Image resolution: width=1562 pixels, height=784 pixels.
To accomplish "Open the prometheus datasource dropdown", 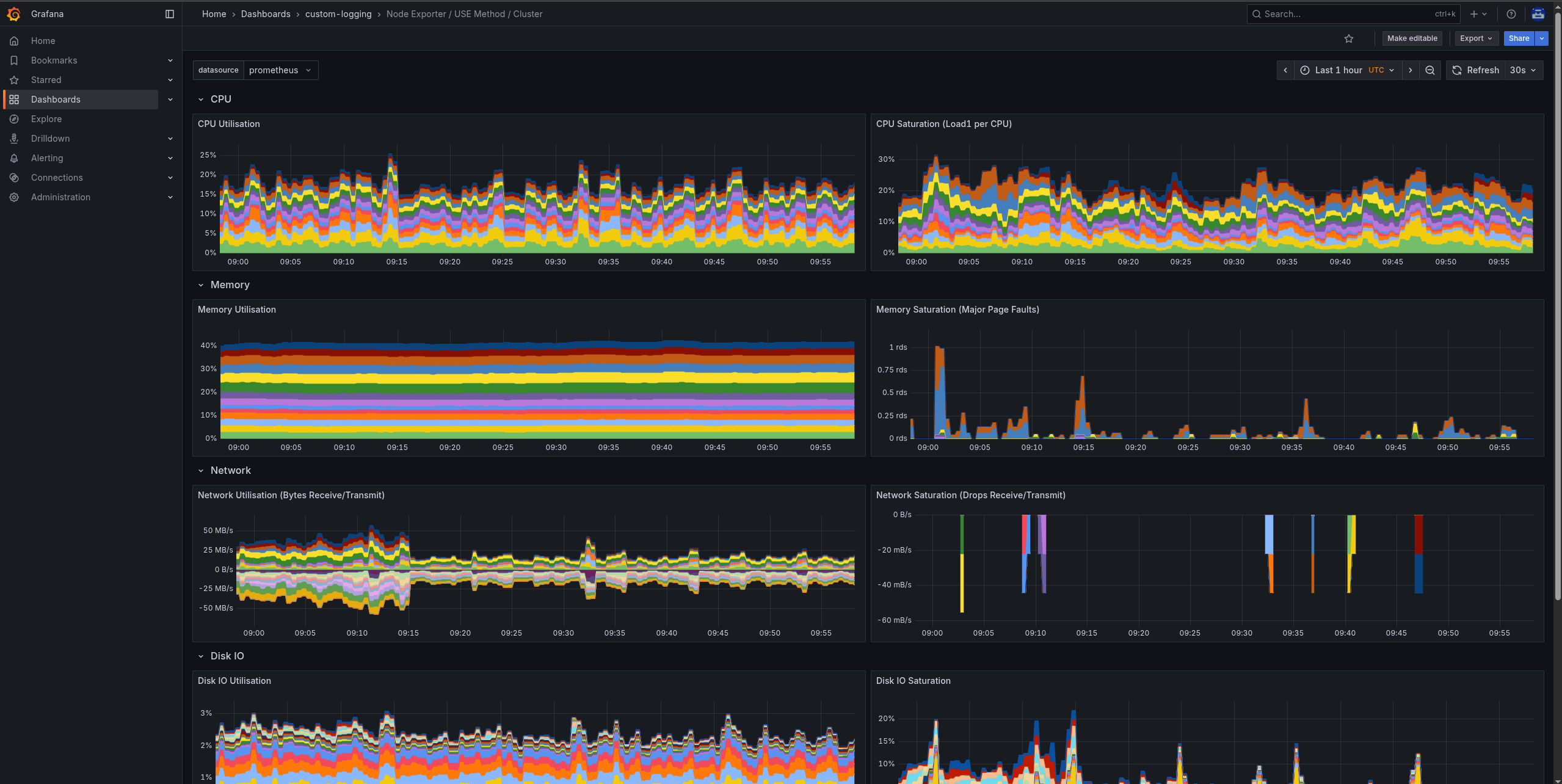I will [x=280, y=70].
